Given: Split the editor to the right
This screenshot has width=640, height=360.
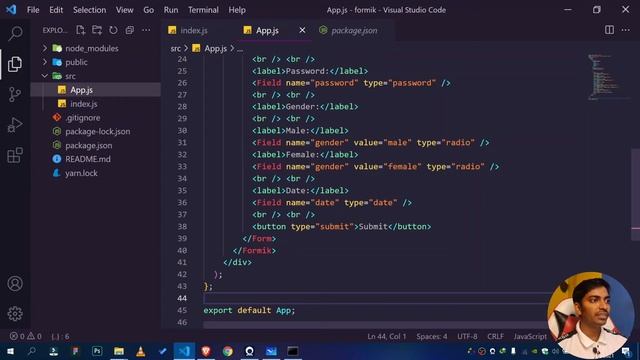Looking at the screenshot, I should [609, 30].
